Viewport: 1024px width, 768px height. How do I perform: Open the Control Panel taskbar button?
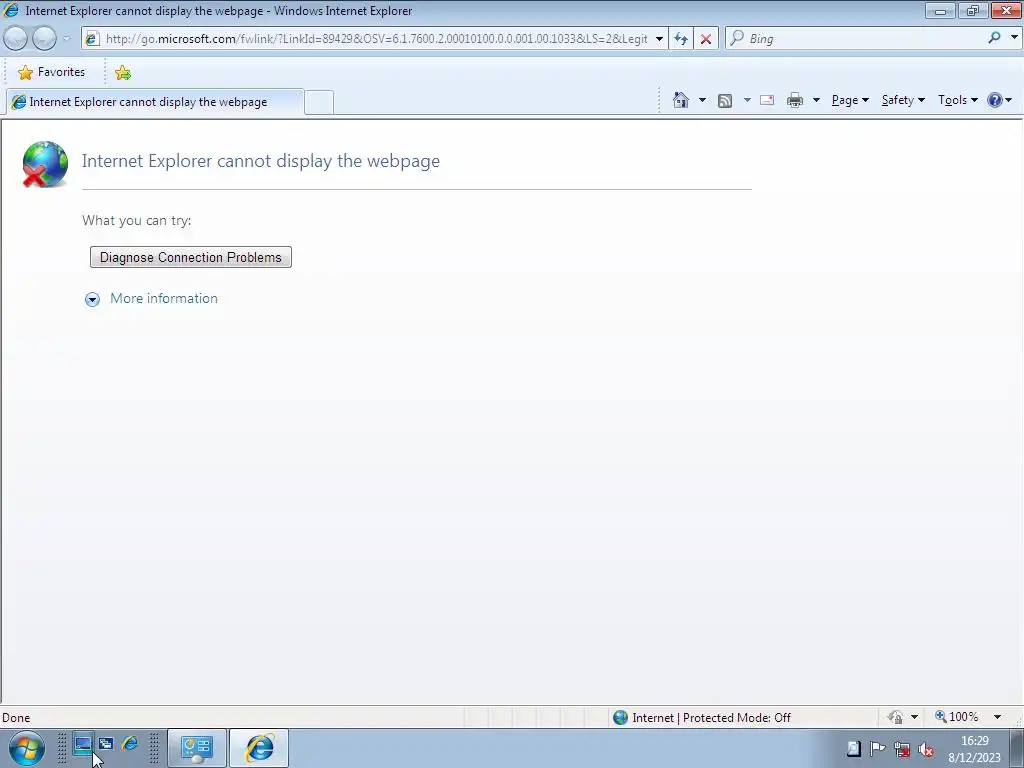click(x=197, y=748)
